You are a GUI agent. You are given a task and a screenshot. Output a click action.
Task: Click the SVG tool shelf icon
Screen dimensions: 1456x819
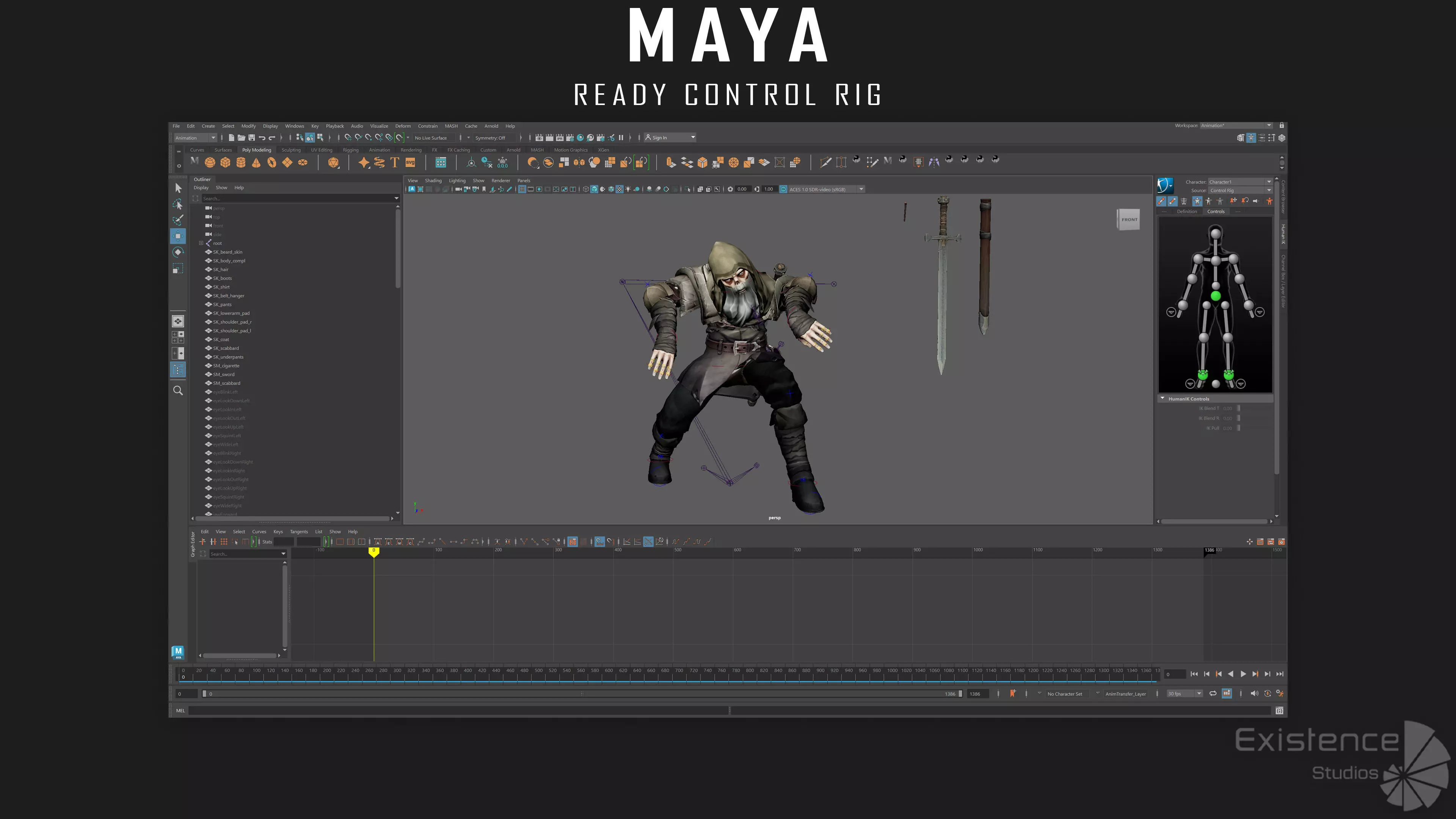coord(410,163)
